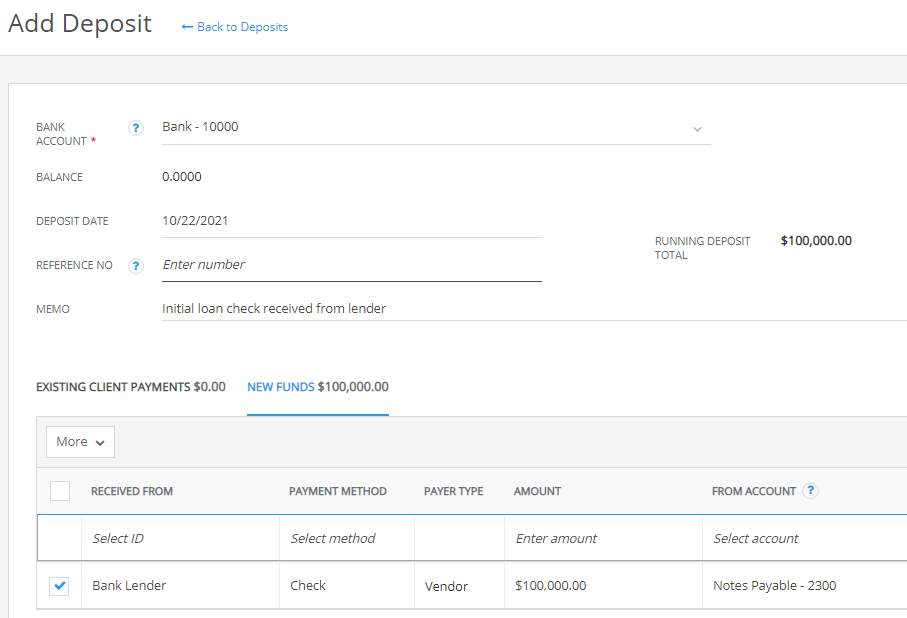Open the From Account column help icon
Screen dimensions: 907x618
point(809,491)
